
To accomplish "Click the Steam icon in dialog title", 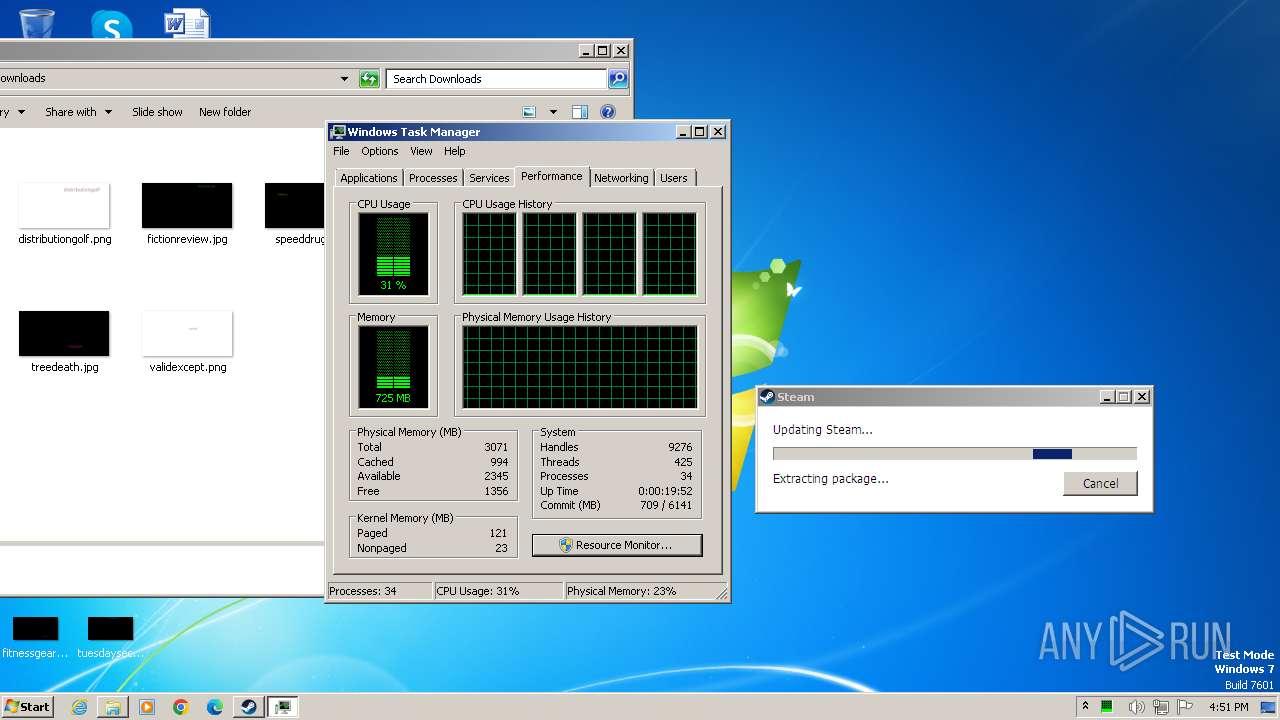I will click(767, 397).
